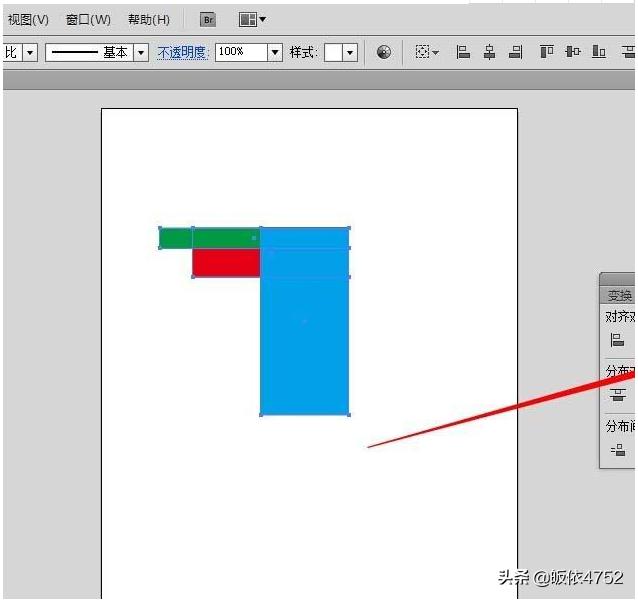The width and height of the screenshot is (638, 600).
Task: Click align left icon in 对齐 panel
Action: [617, 340]
